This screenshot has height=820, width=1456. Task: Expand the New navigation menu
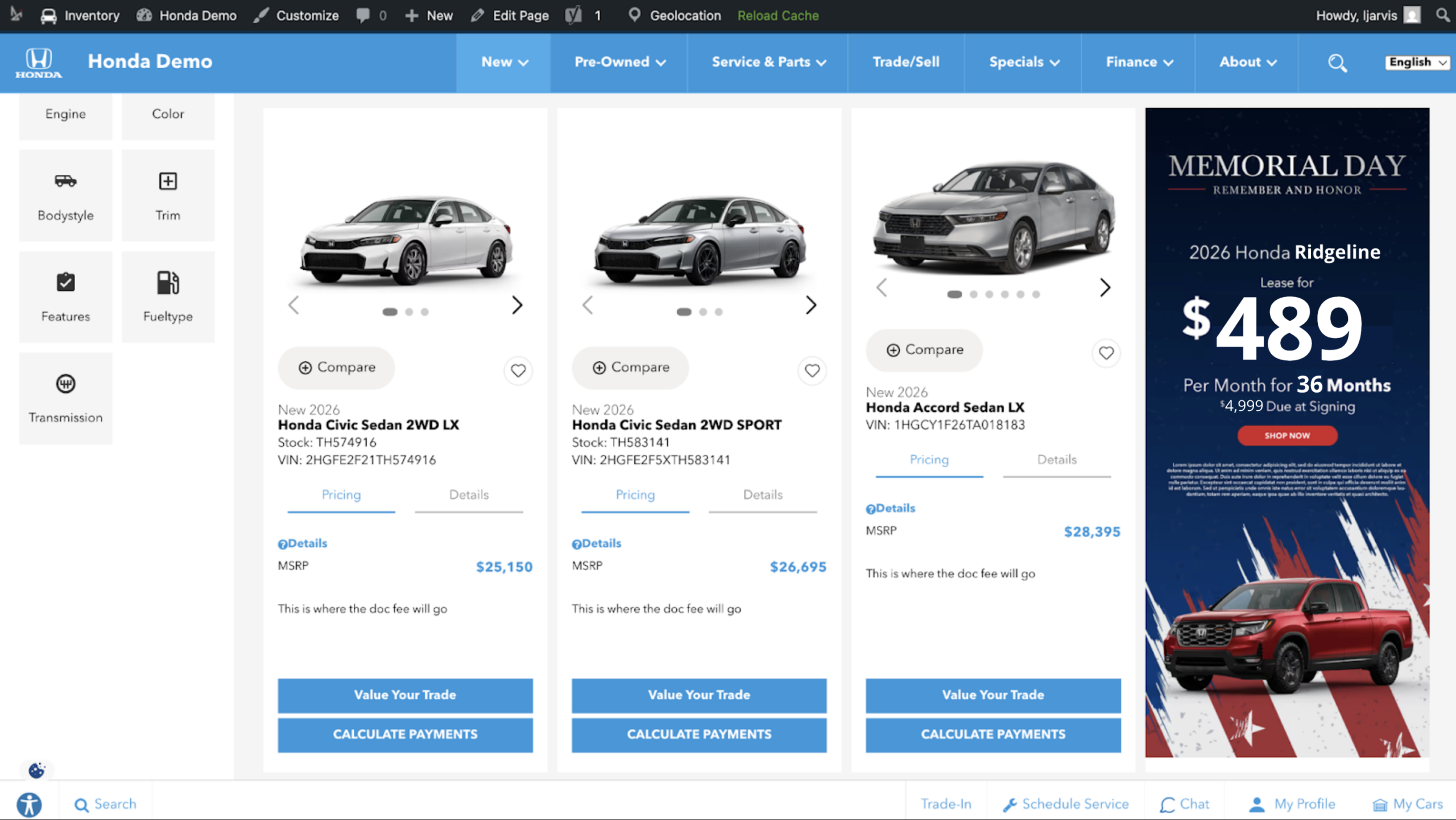tap(504, 62)
